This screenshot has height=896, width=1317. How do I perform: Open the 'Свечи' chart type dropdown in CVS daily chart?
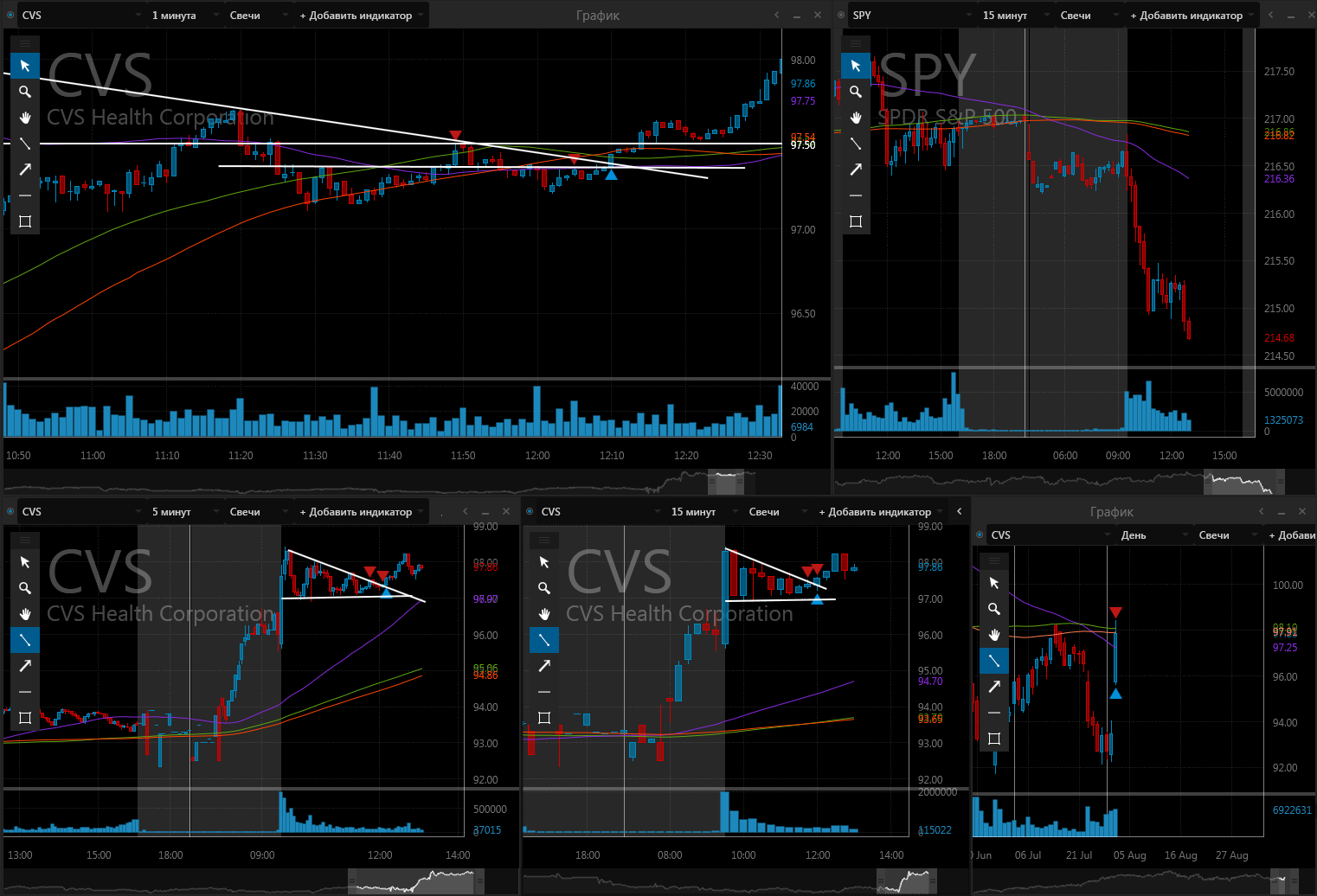(x=1227, y=535)
